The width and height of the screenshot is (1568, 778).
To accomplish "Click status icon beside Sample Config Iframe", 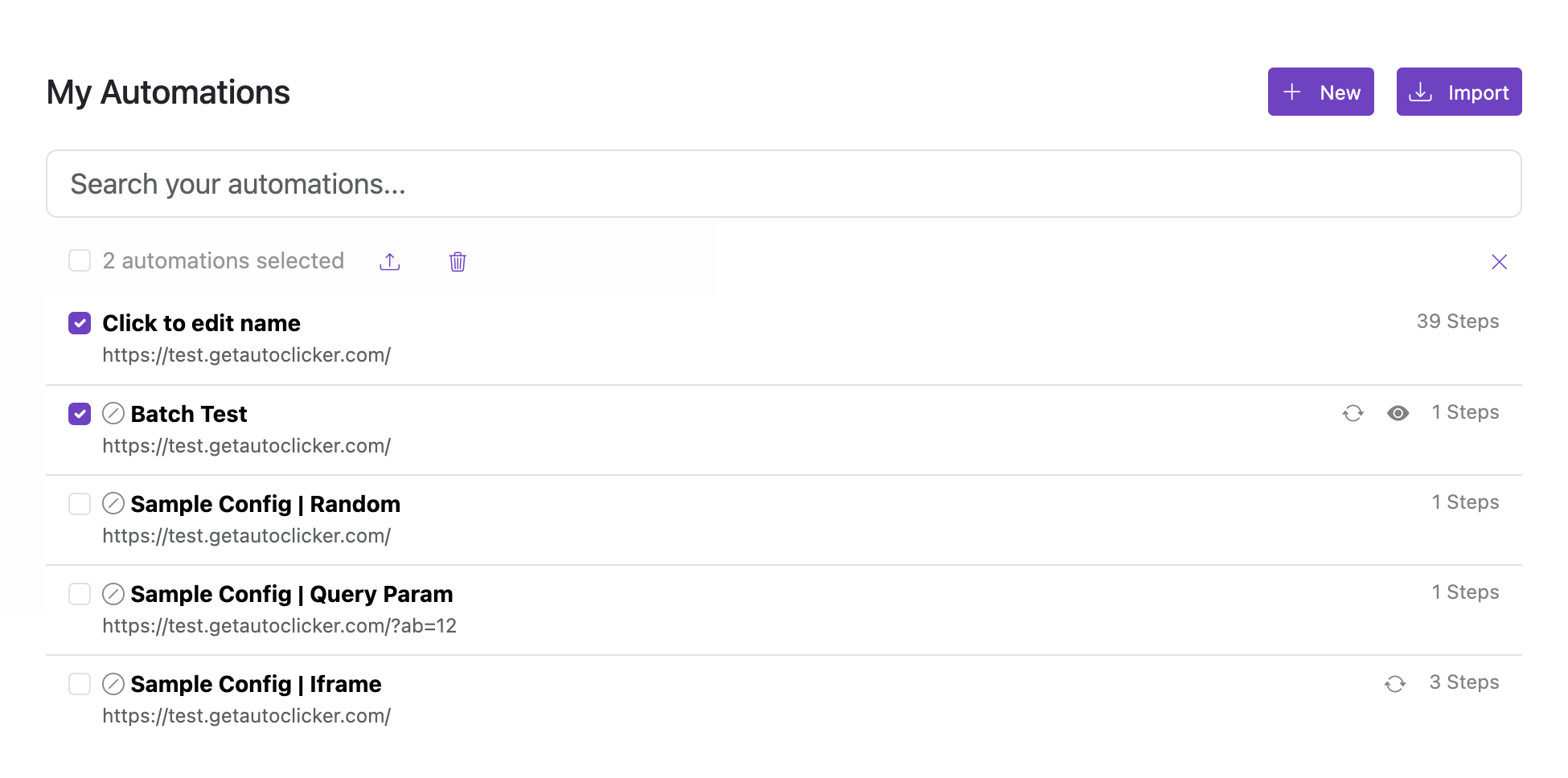I will pyautogui.click(x=113, y=684).
